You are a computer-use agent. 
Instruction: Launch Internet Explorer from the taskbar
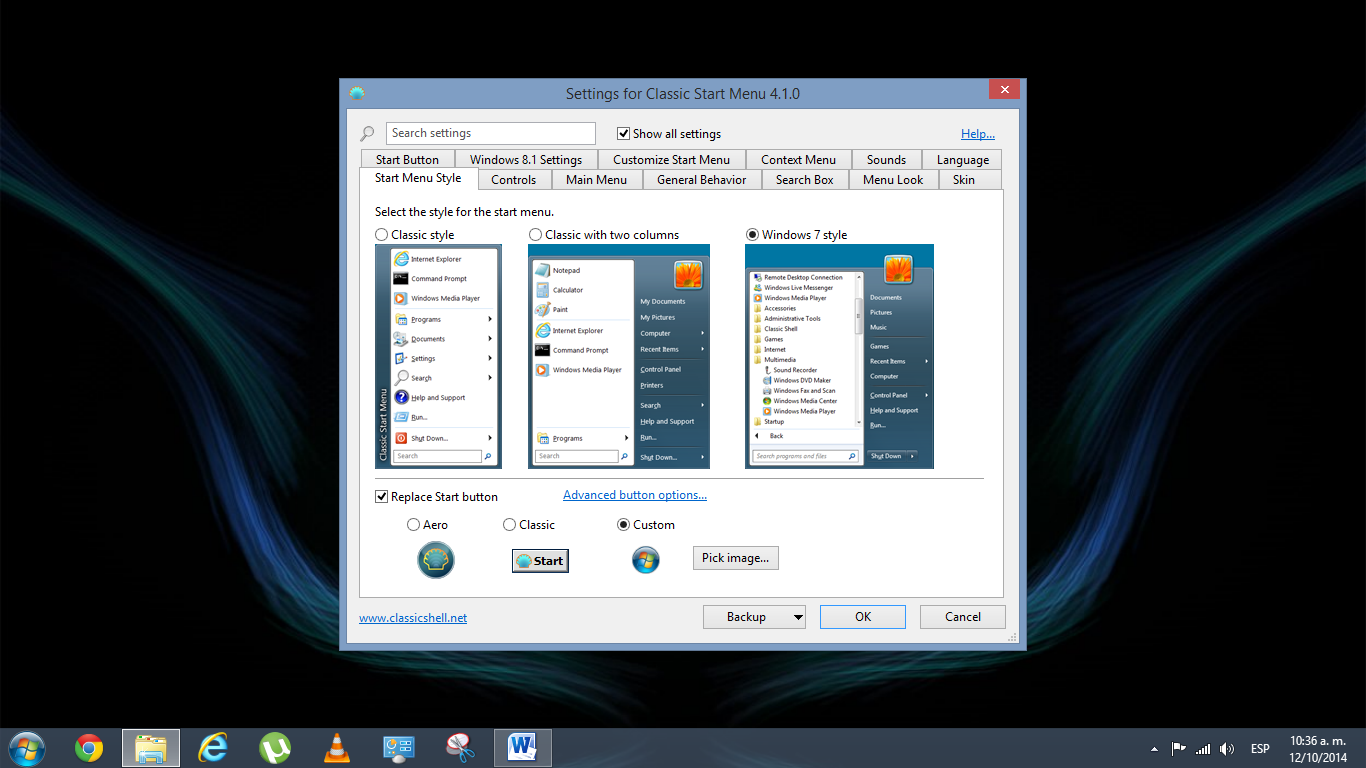tap(213, 748)
